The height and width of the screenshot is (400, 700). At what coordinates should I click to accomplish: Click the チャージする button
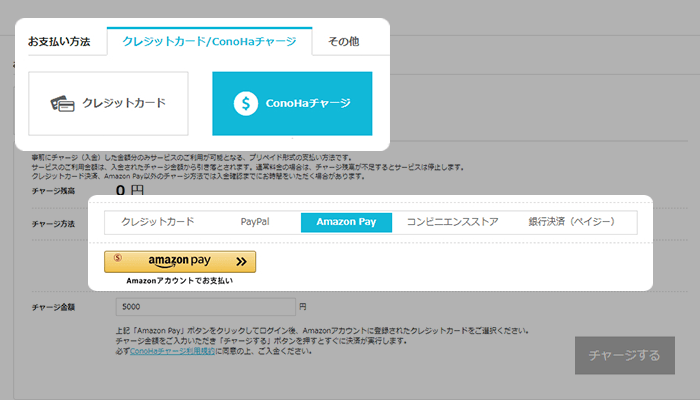(x=625, y=355)
